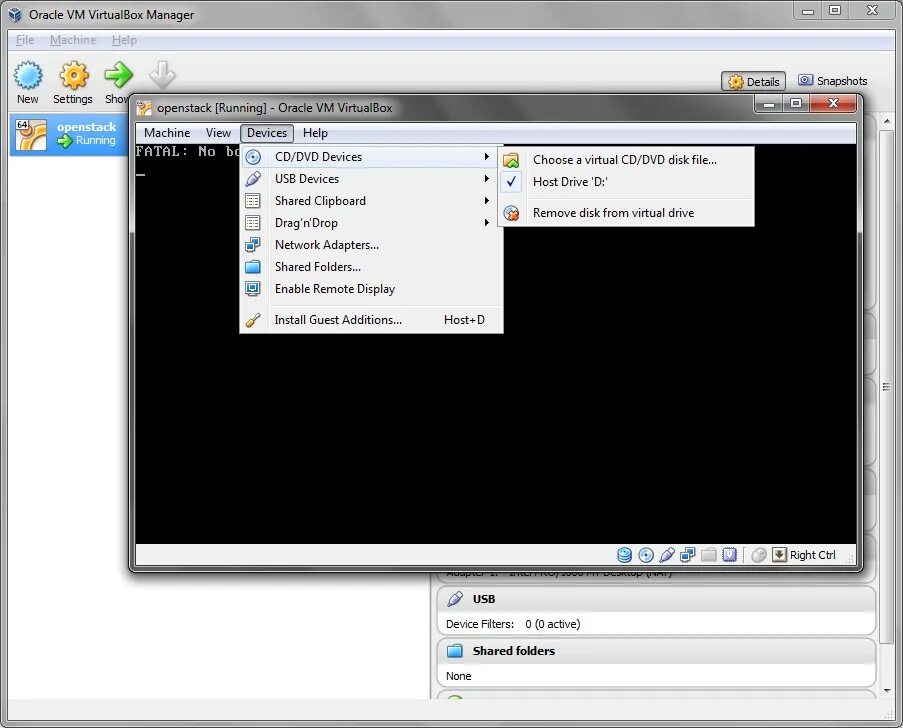Click the Enable Remote Display monitor icon

[x=253, y=289]
